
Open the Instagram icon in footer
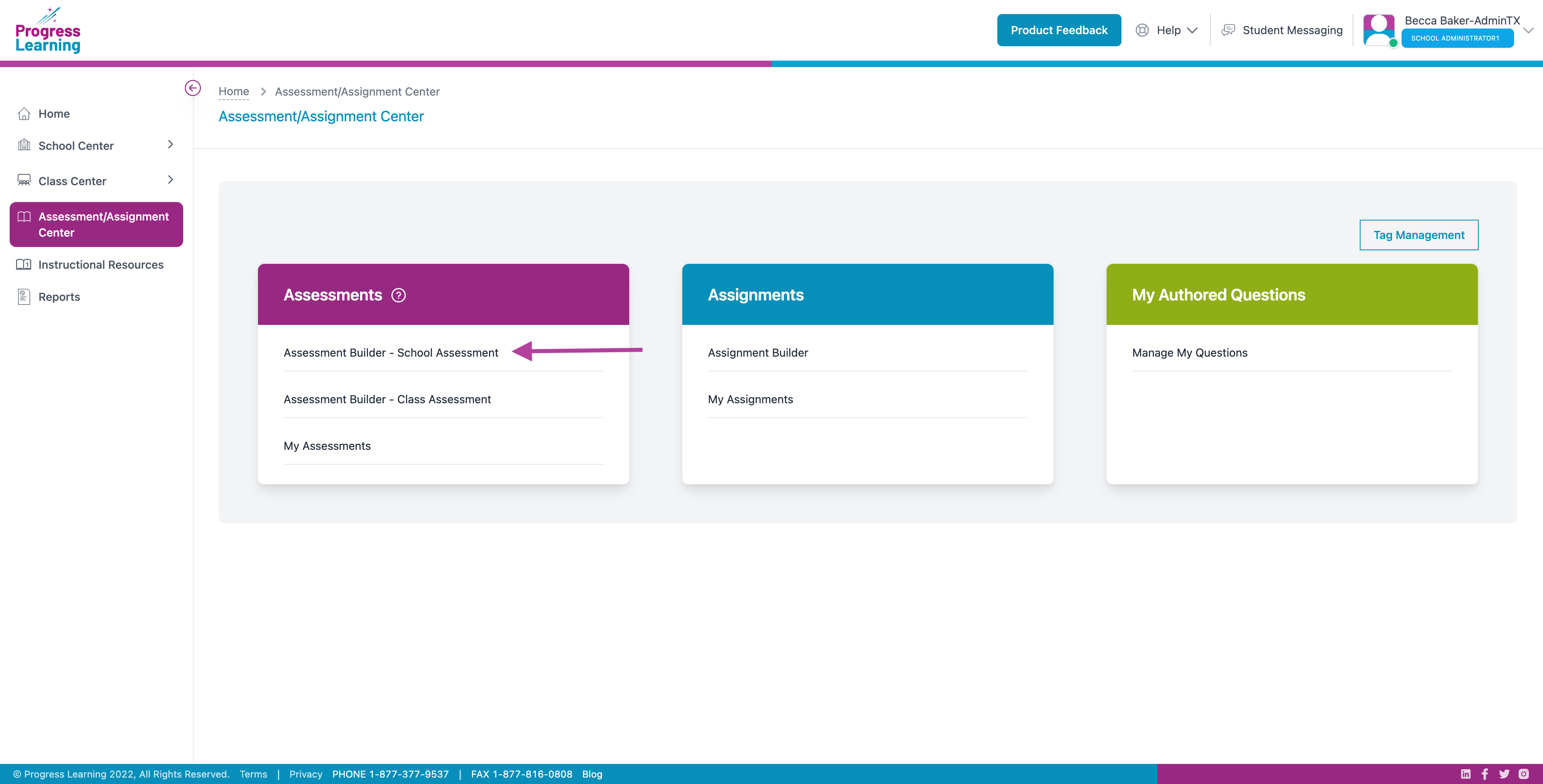(x=1524, y=774)
